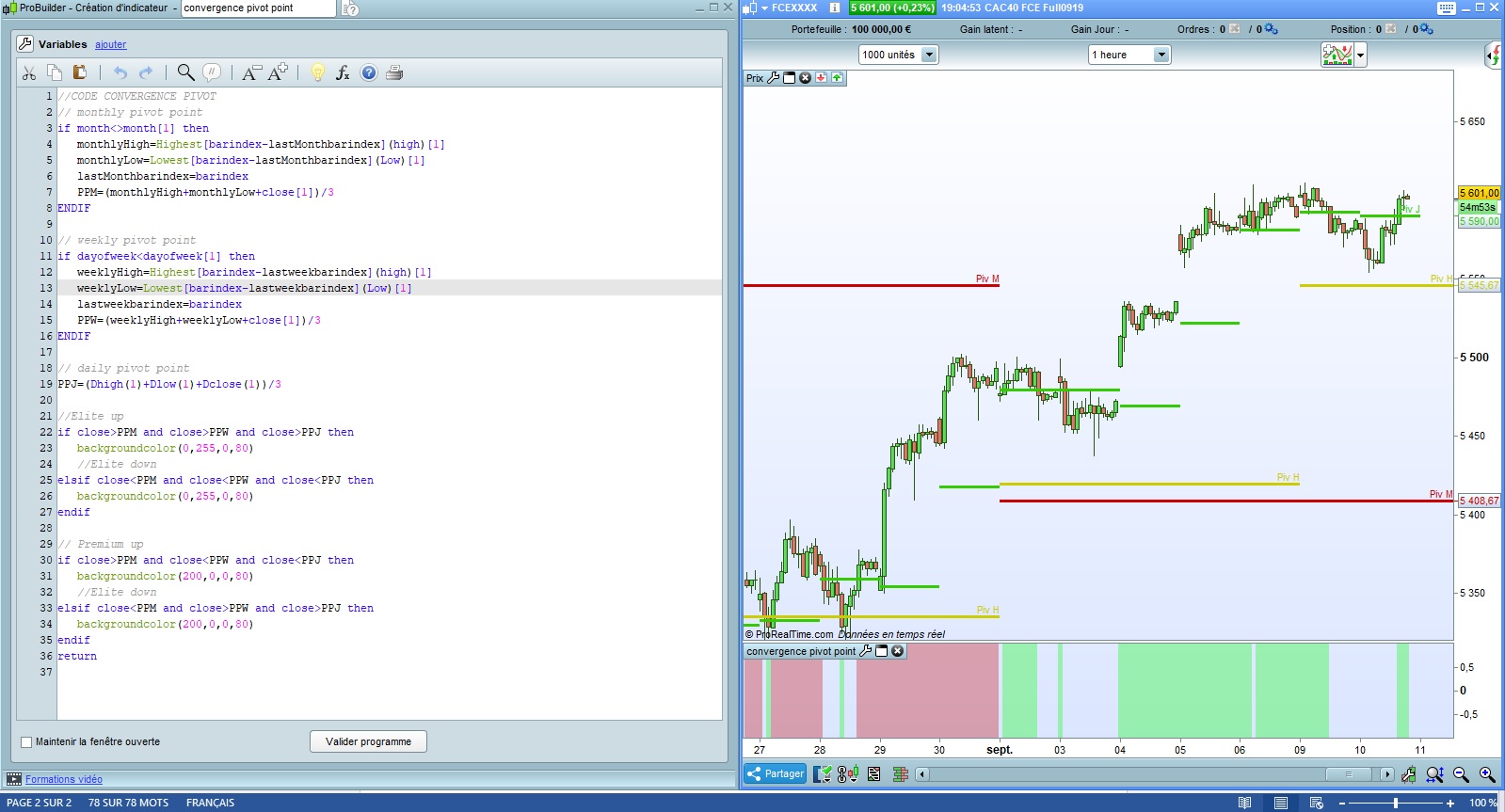The image size is (1505, 812).
Task: Click the 'FRANÇAIS' language status item
Action: [210, 803]
